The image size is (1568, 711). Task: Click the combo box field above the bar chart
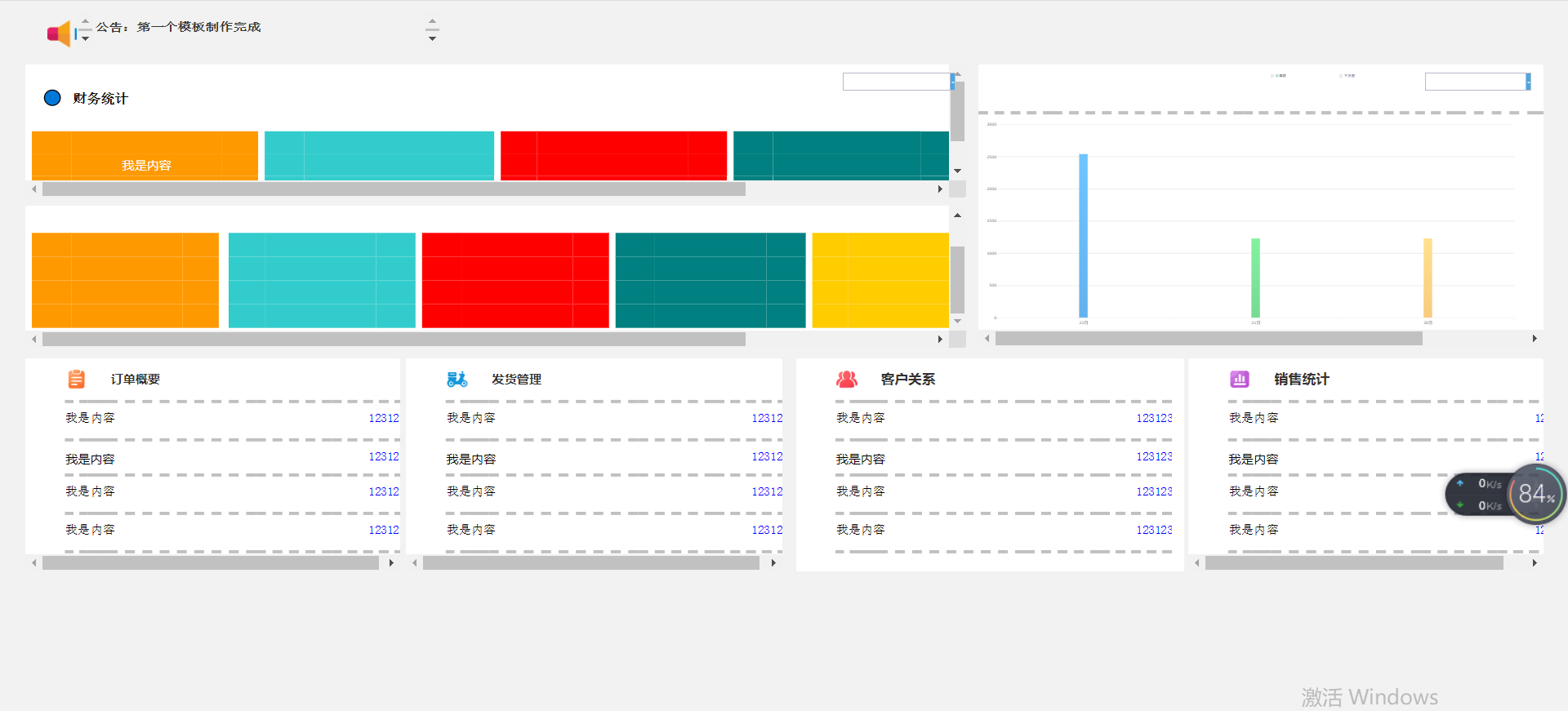[x=1475, y=82]
